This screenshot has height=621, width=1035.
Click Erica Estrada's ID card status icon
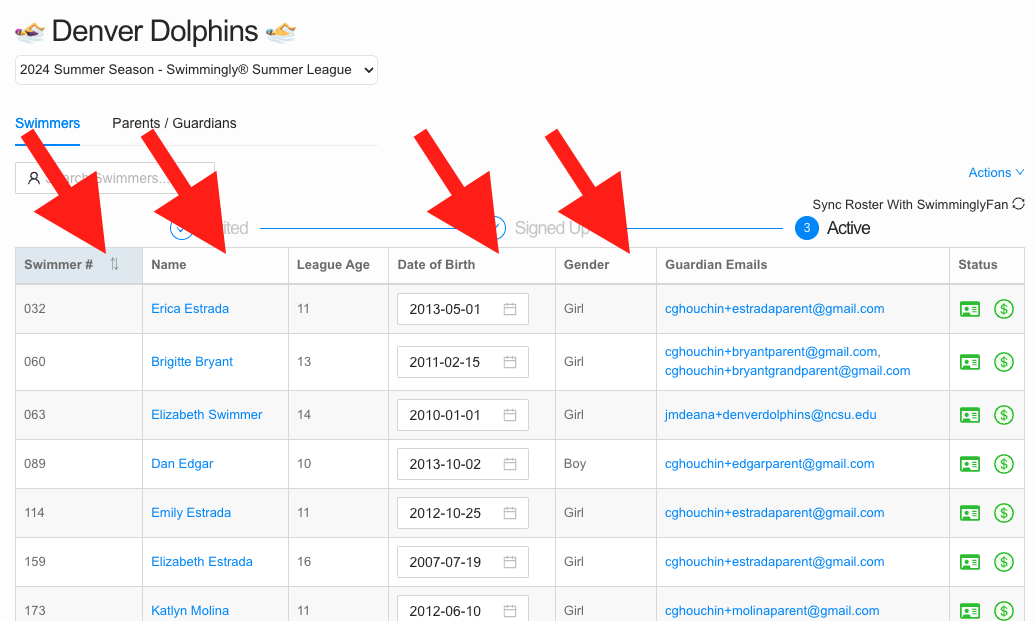[x=970, y=309]
